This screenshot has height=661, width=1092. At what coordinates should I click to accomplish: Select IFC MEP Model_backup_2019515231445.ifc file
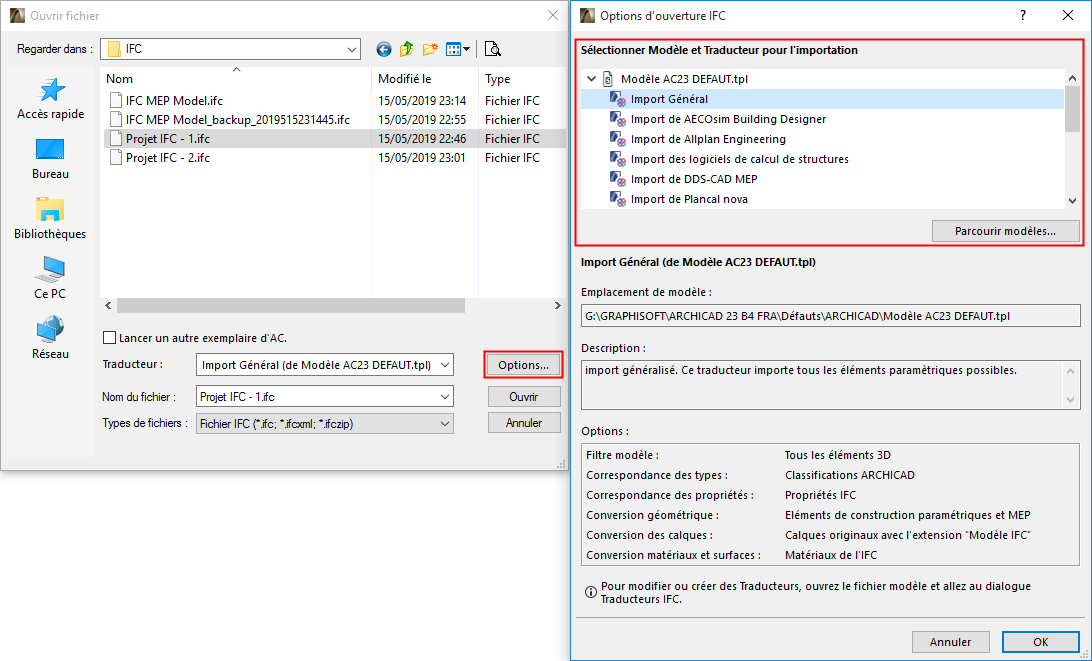click(237, 120)
